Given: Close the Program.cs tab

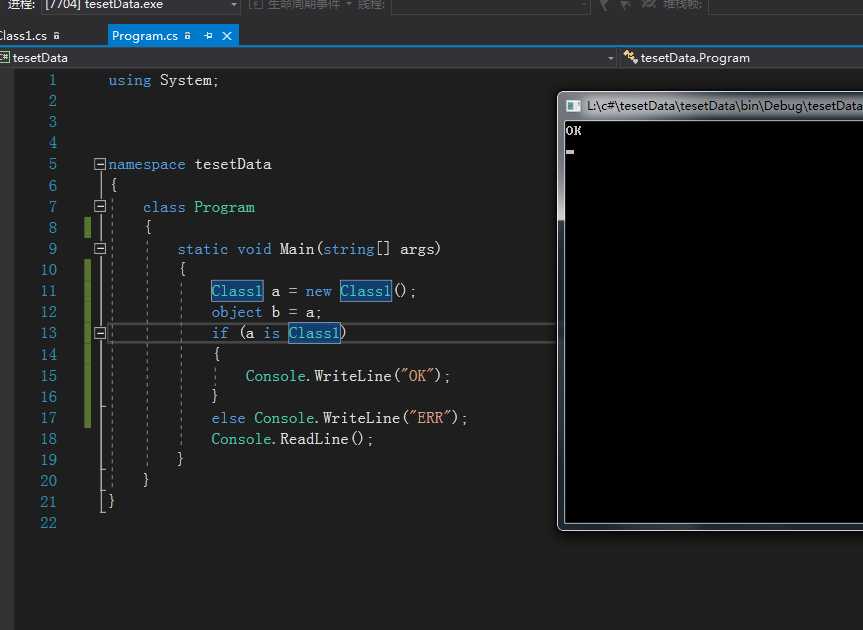Looking at the screenshot, I should click(227, 36).
